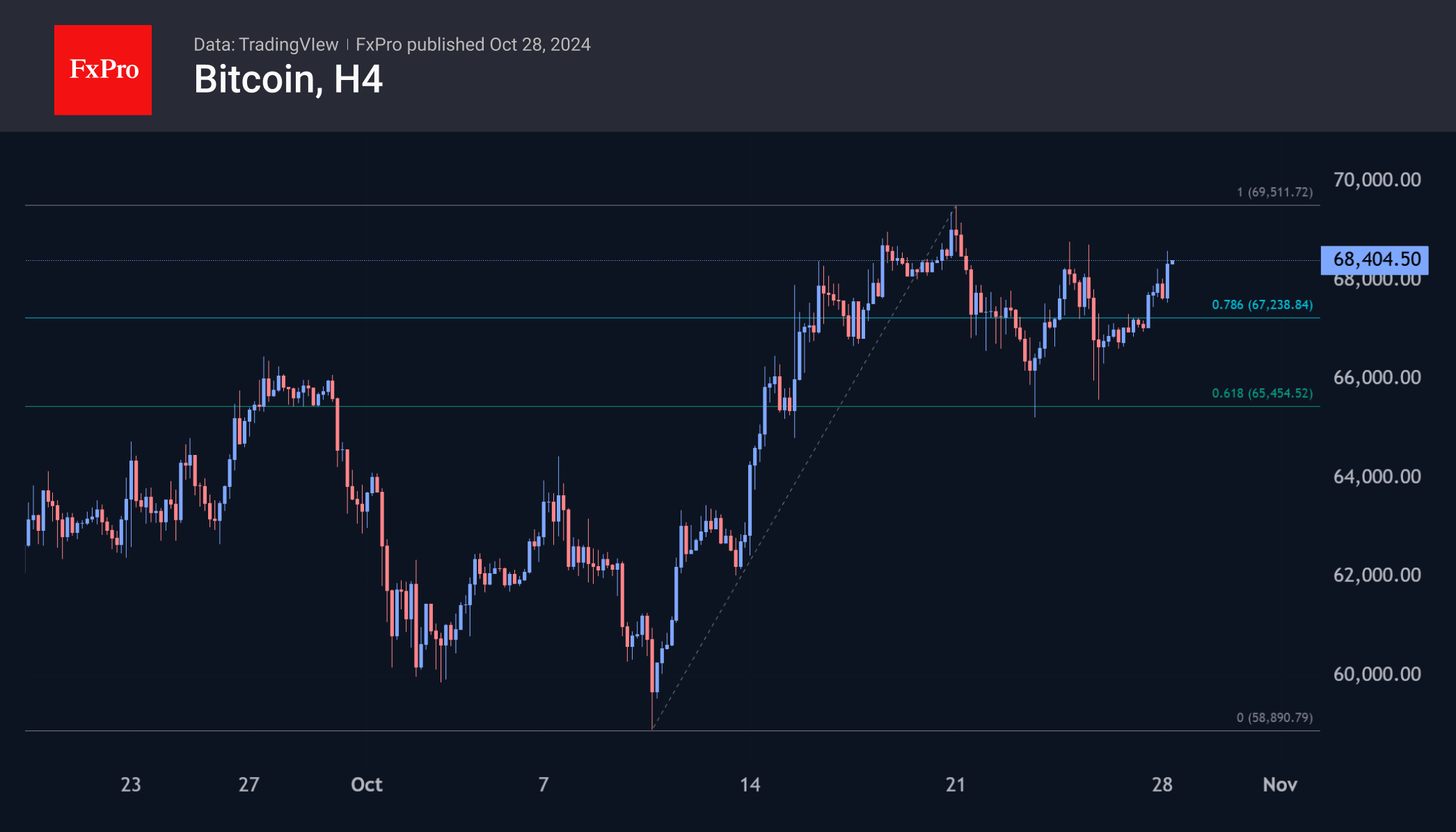This screenshot has height=832, width=1456.
Task: Click the 'Data: TradingView' source text
Action: coord(266,45)
